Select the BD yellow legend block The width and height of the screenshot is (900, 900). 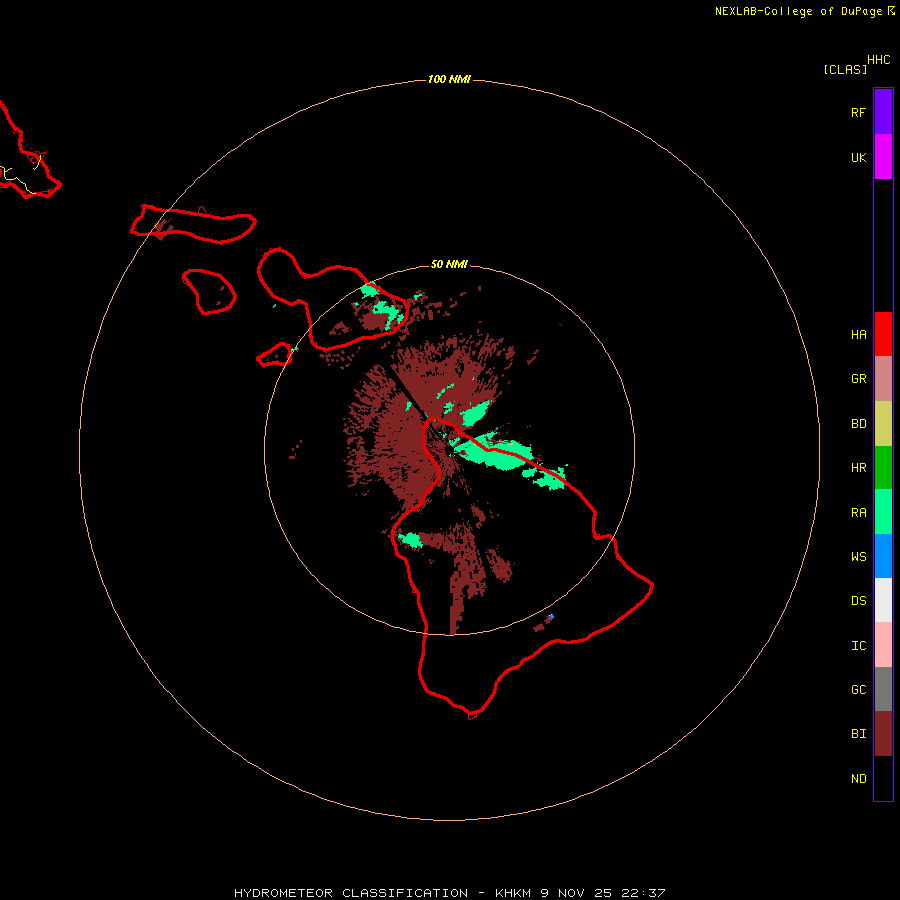(883, 423)
